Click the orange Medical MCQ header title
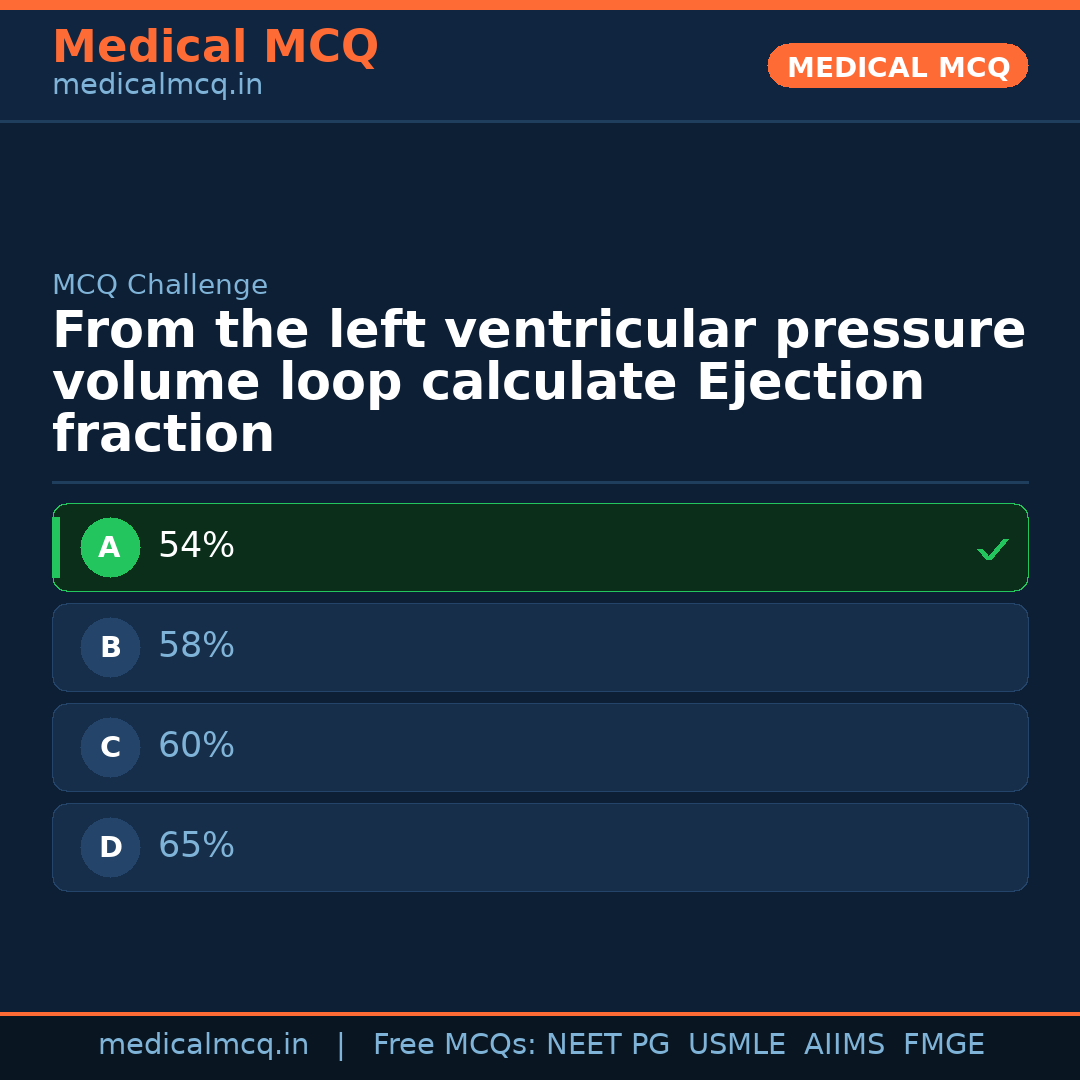 pyautogui.click(x=215, y=47)
